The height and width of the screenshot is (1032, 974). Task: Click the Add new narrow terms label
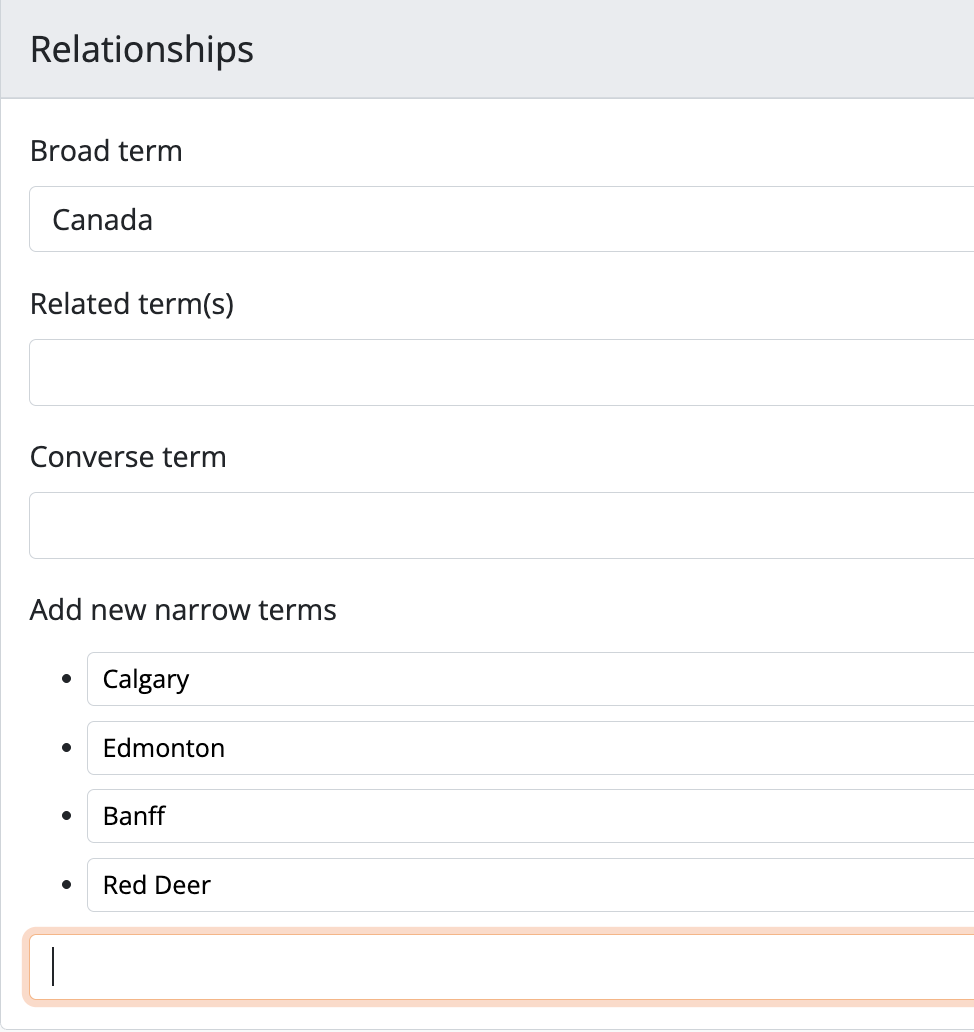coord(183,610)
